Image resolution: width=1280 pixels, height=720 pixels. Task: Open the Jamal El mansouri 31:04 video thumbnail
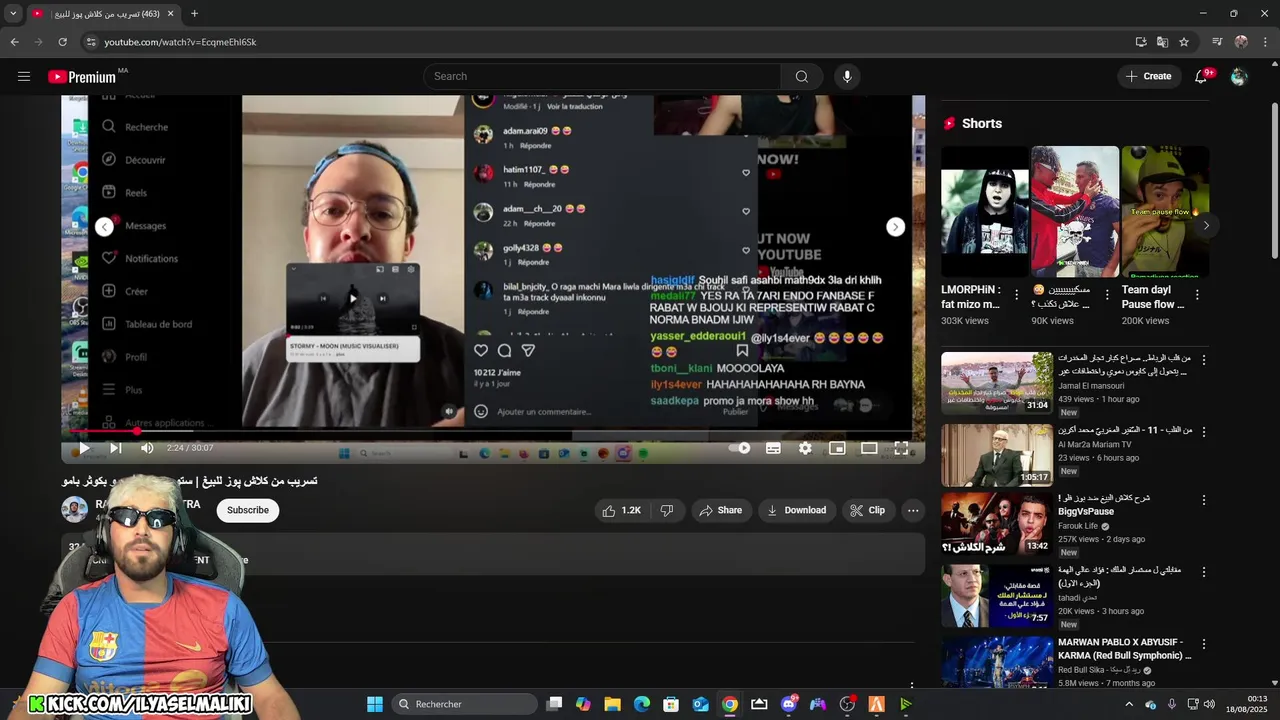click(x=997, y=383)
